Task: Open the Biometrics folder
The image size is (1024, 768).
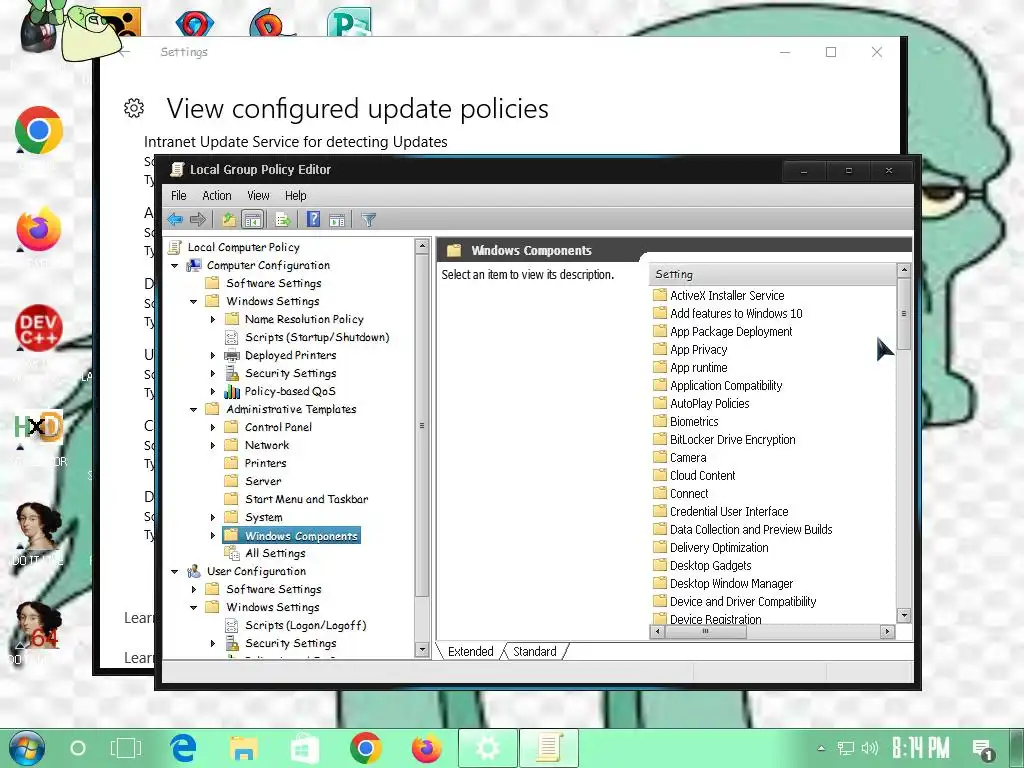Action: click(x=694, y=421)
